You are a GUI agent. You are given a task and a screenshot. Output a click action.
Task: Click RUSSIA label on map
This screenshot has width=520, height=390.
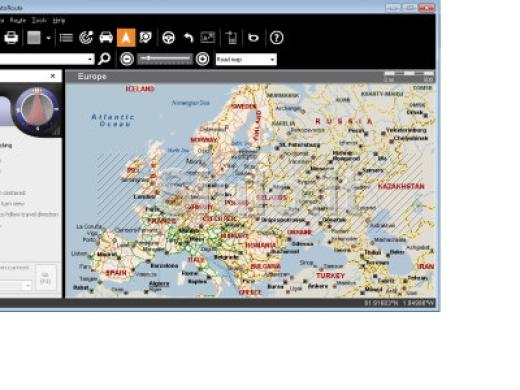pyautogui.click(x=344, y=121)
